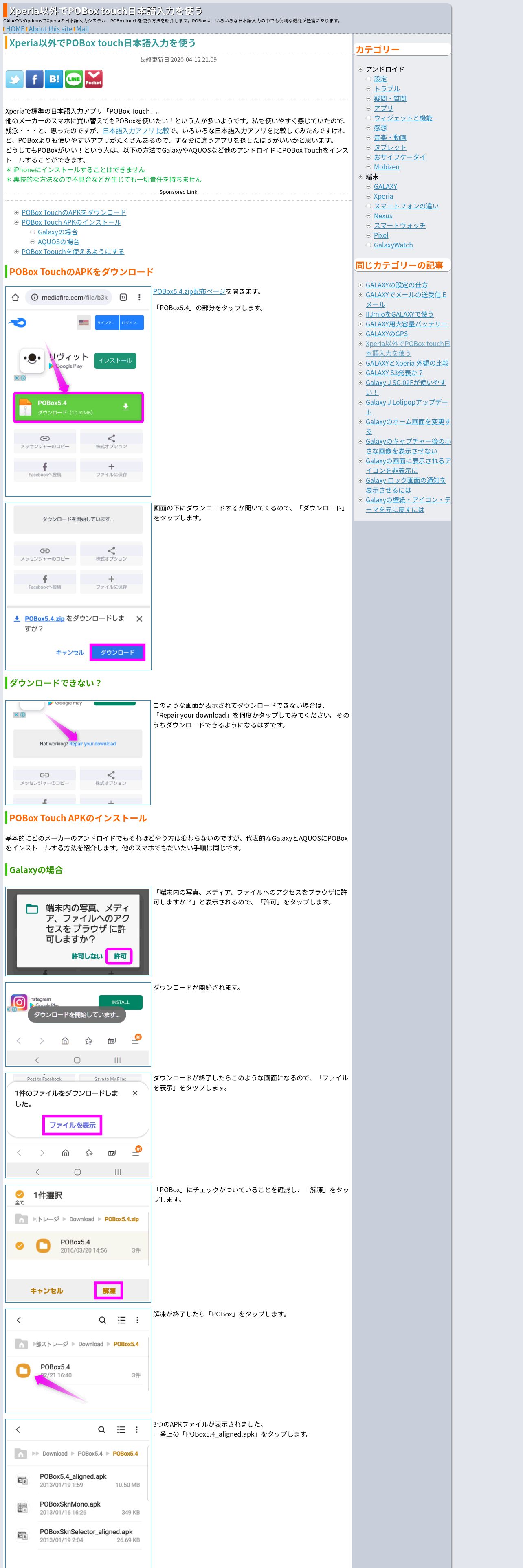Jump to AQUOSの場合 in contents
523x1568 pixels.
[x=58, y=242]
